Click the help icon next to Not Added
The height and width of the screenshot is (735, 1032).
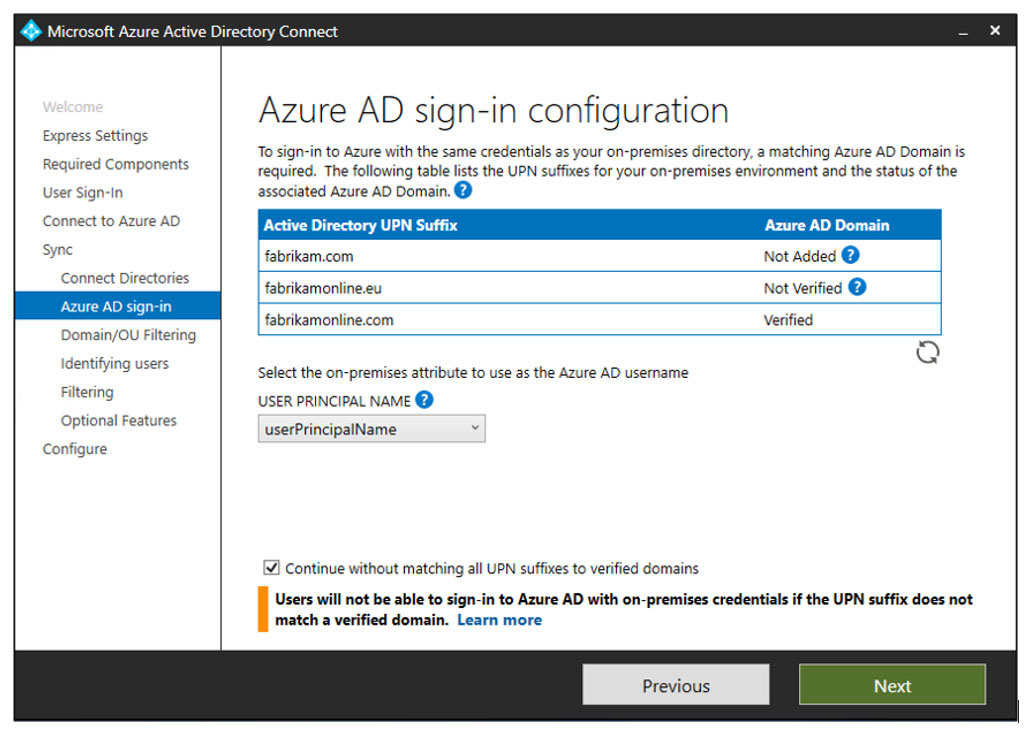(850, 255)
